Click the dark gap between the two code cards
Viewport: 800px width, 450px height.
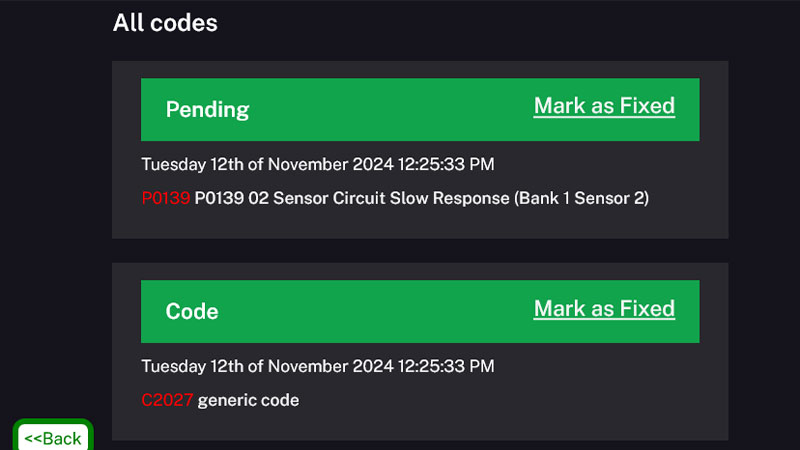pos(420,251)
